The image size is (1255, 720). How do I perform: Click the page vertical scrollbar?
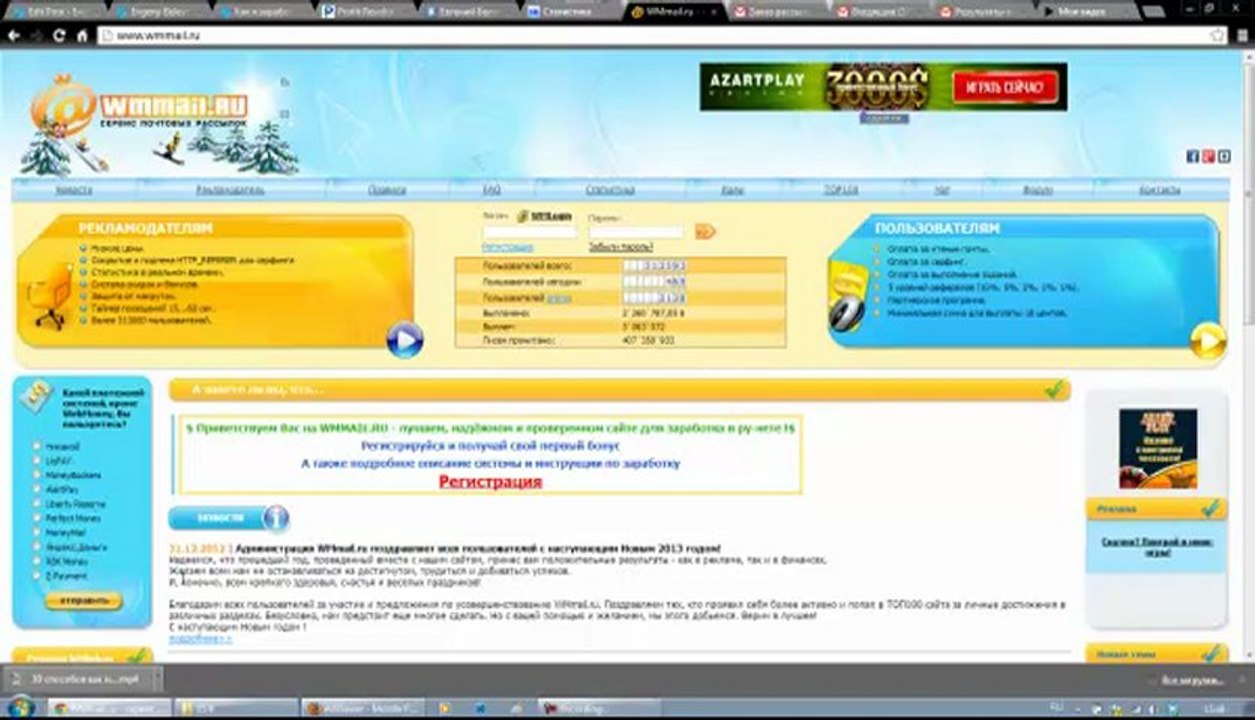(x=1247, y=355)
